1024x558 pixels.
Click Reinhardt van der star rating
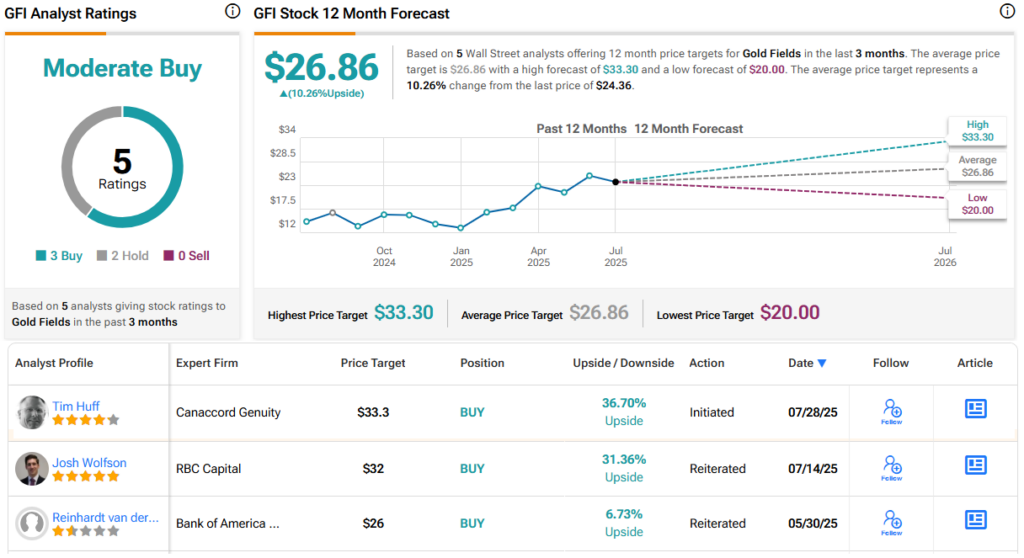[x=86, y=531]
